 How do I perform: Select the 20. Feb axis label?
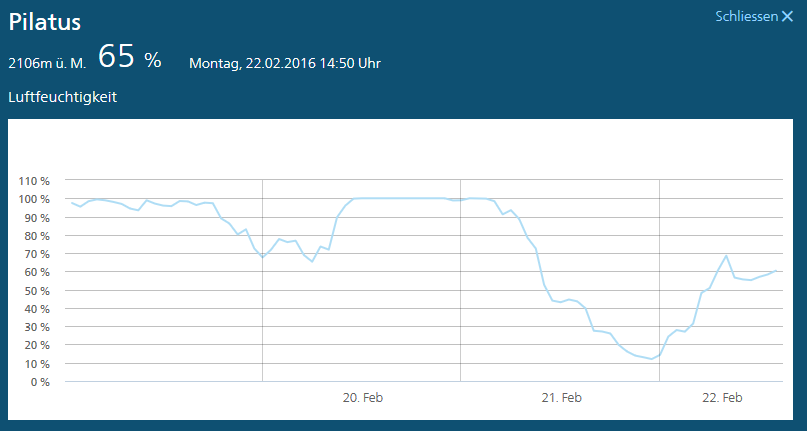363,397
